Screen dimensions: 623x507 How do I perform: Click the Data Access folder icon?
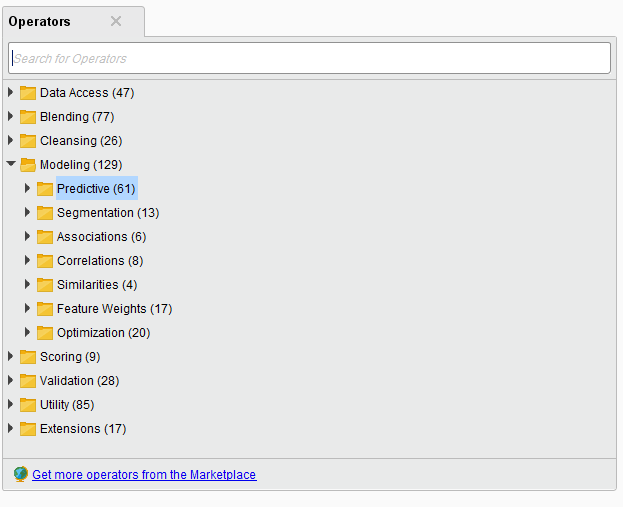(x=28, y=93)
